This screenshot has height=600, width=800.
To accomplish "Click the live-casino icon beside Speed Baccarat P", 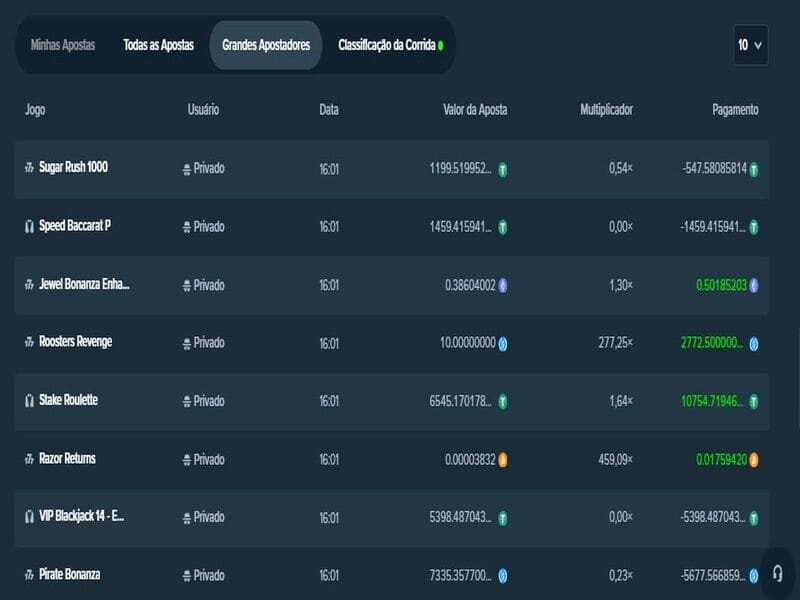I will 29,226.
